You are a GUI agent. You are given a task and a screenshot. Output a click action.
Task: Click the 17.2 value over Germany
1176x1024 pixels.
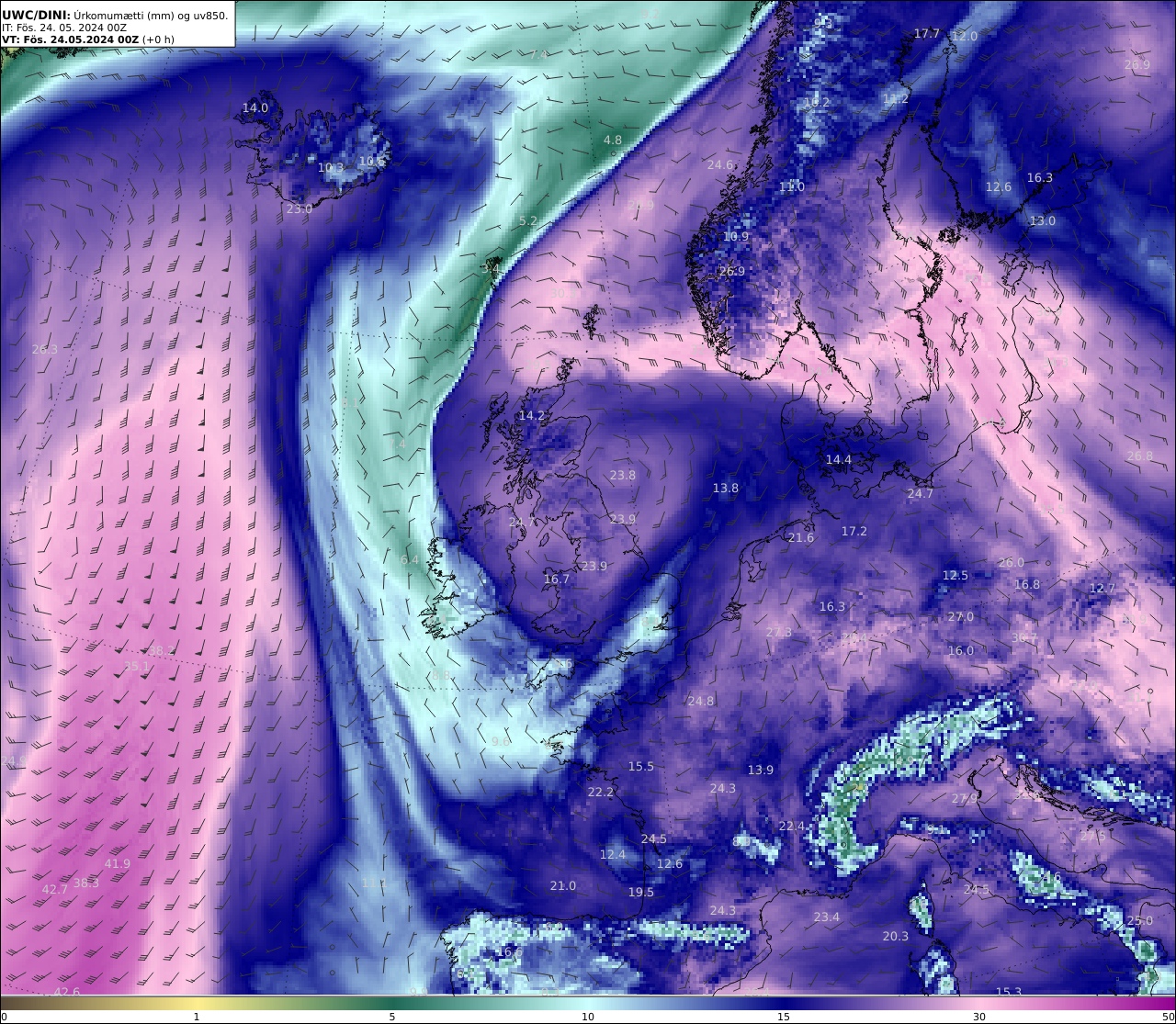[854, 531]
